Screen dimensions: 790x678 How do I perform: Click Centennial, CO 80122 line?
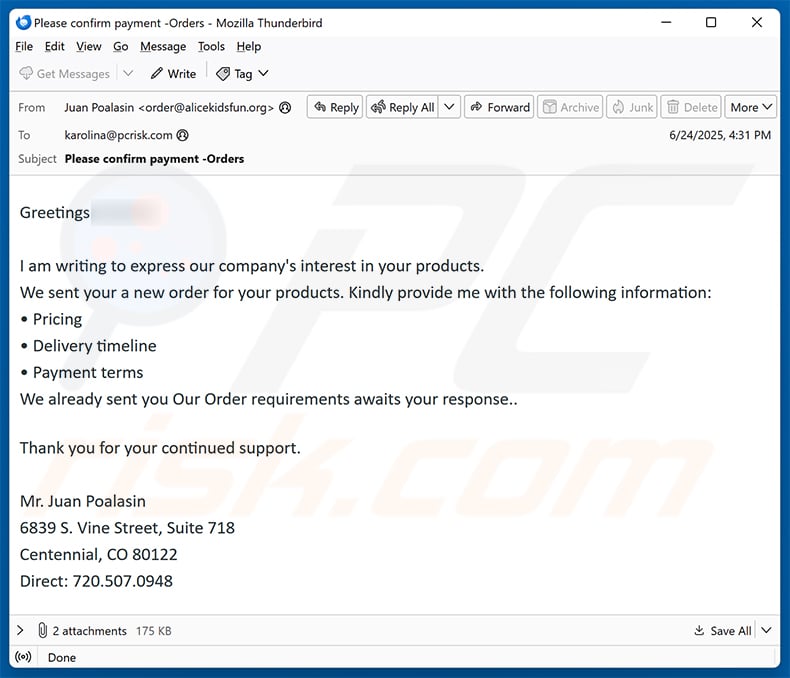click(99, 555)
